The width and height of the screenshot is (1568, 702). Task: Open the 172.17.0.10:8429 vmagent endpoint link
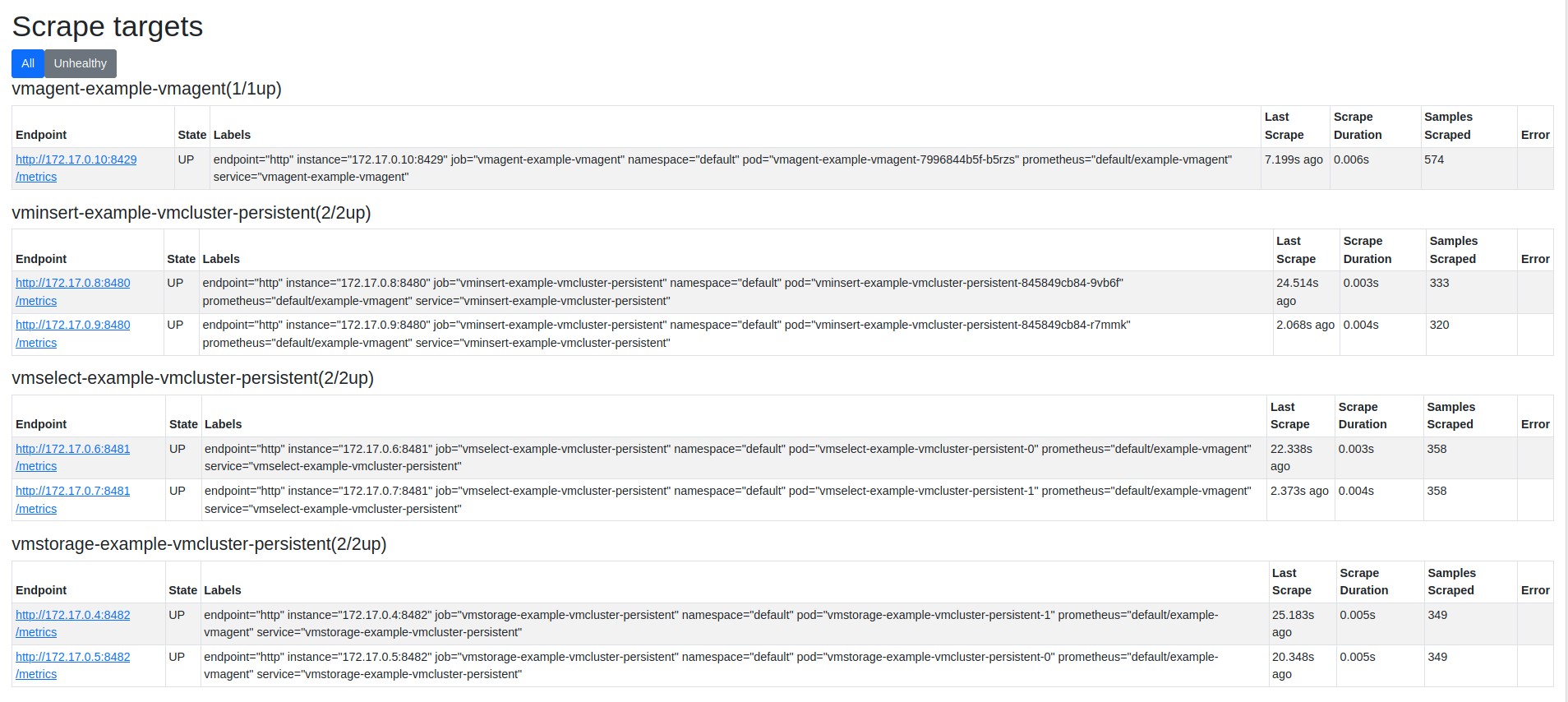point(76,159)
